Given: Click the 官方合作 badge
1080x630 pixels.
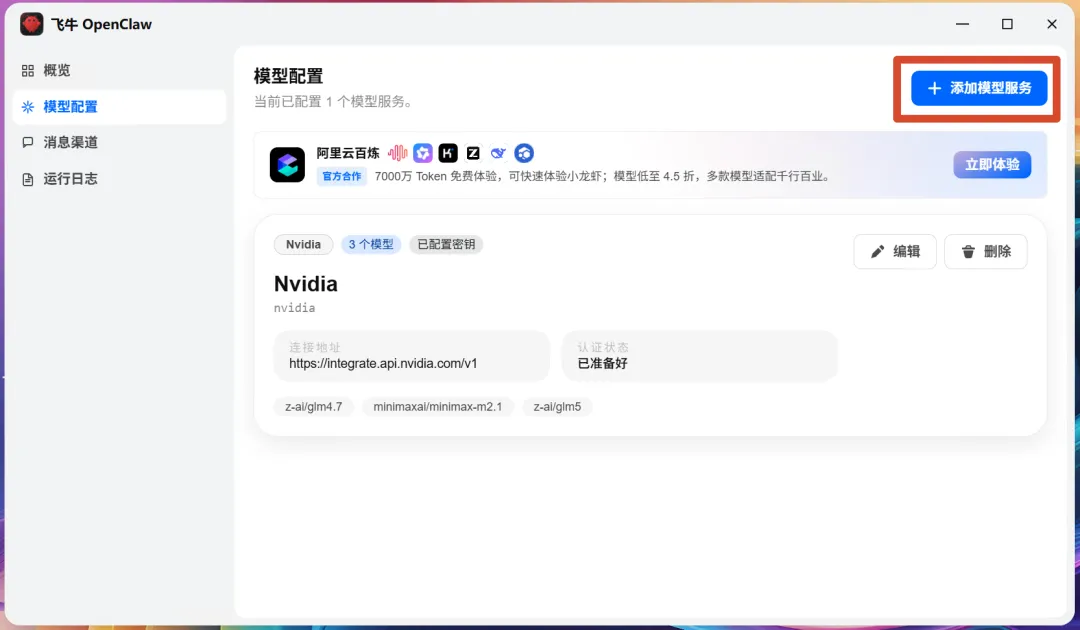Looking at the screenshot, I should [x=342, y=176].
